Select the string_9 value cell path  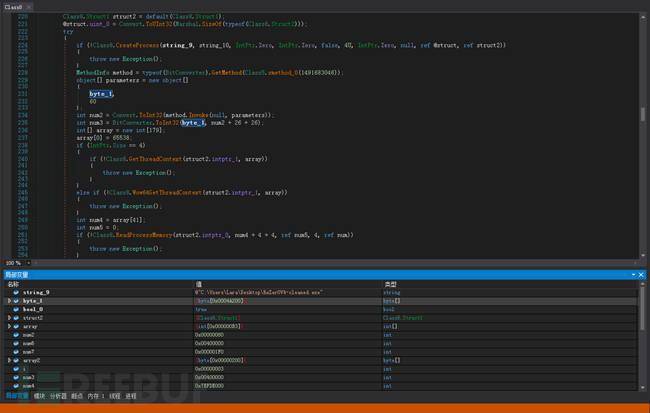click(258, 292)
